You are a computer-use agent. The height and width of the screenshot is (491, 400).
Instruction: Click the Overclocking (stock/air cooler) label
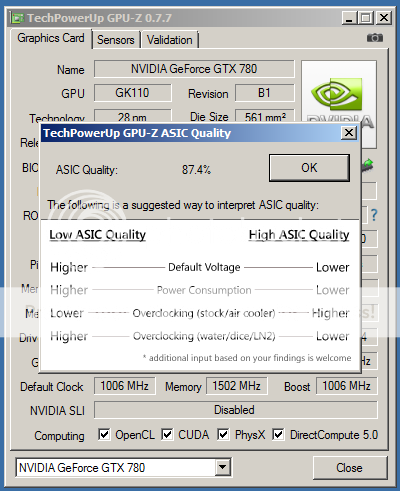coord(204,313)
